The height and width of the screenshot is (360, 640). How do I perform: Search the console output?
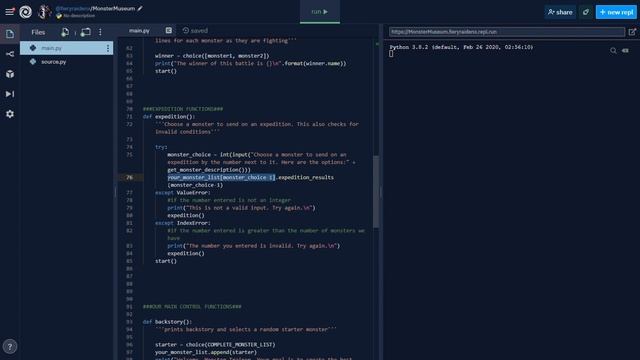tap(613, 51)
